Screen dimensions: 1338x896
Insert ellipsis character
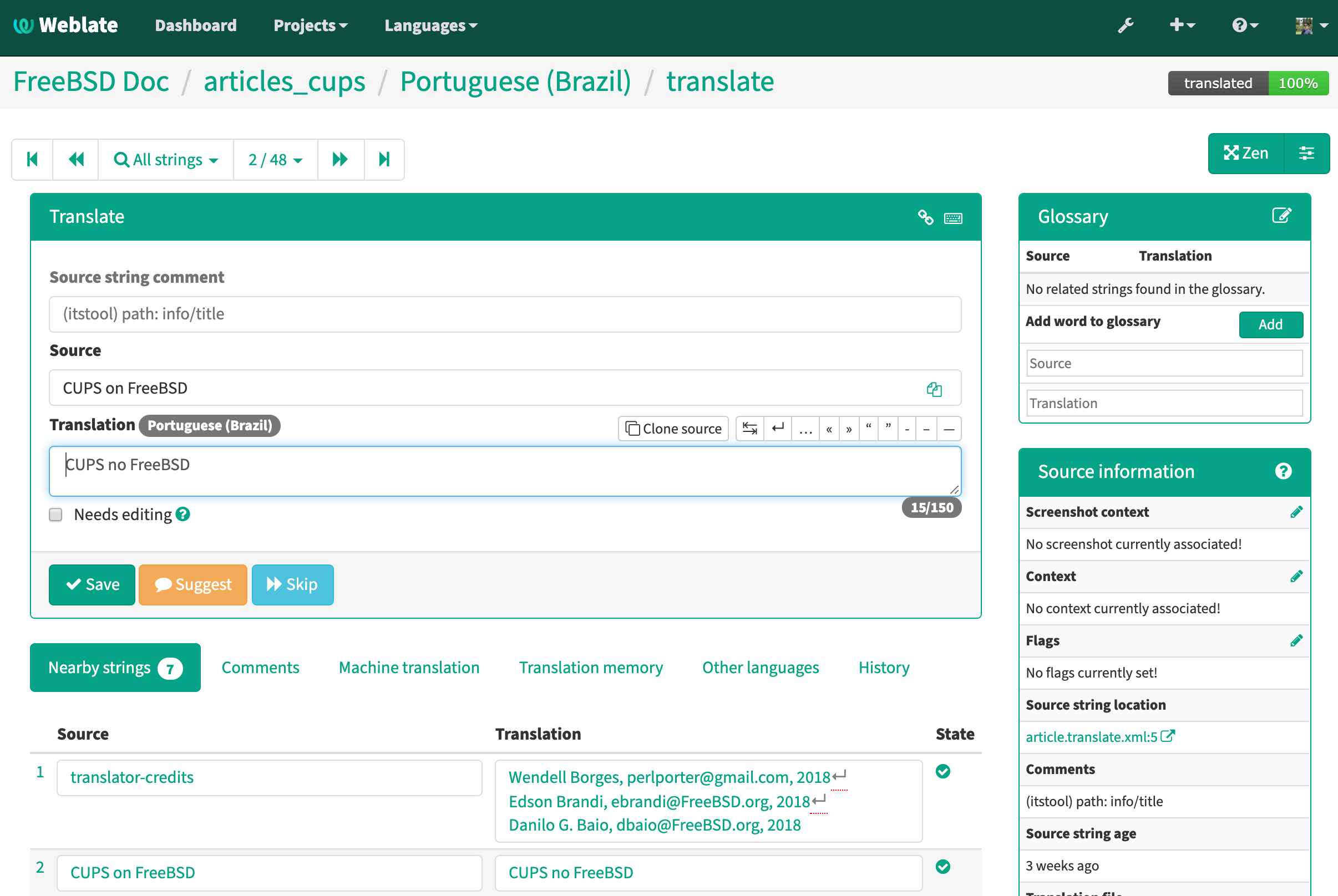coord(805,429)
